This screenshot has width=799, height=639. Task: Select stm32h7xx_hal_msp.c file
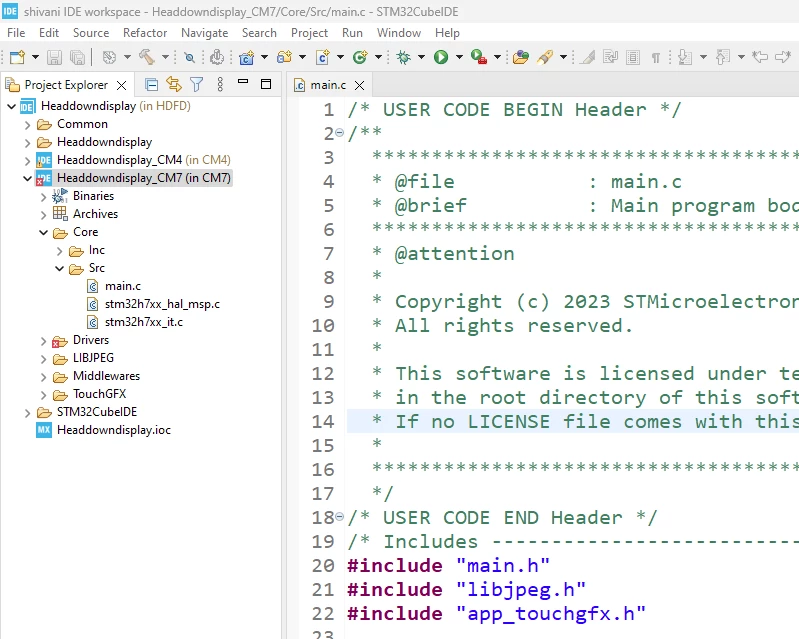tap(162, 304)
